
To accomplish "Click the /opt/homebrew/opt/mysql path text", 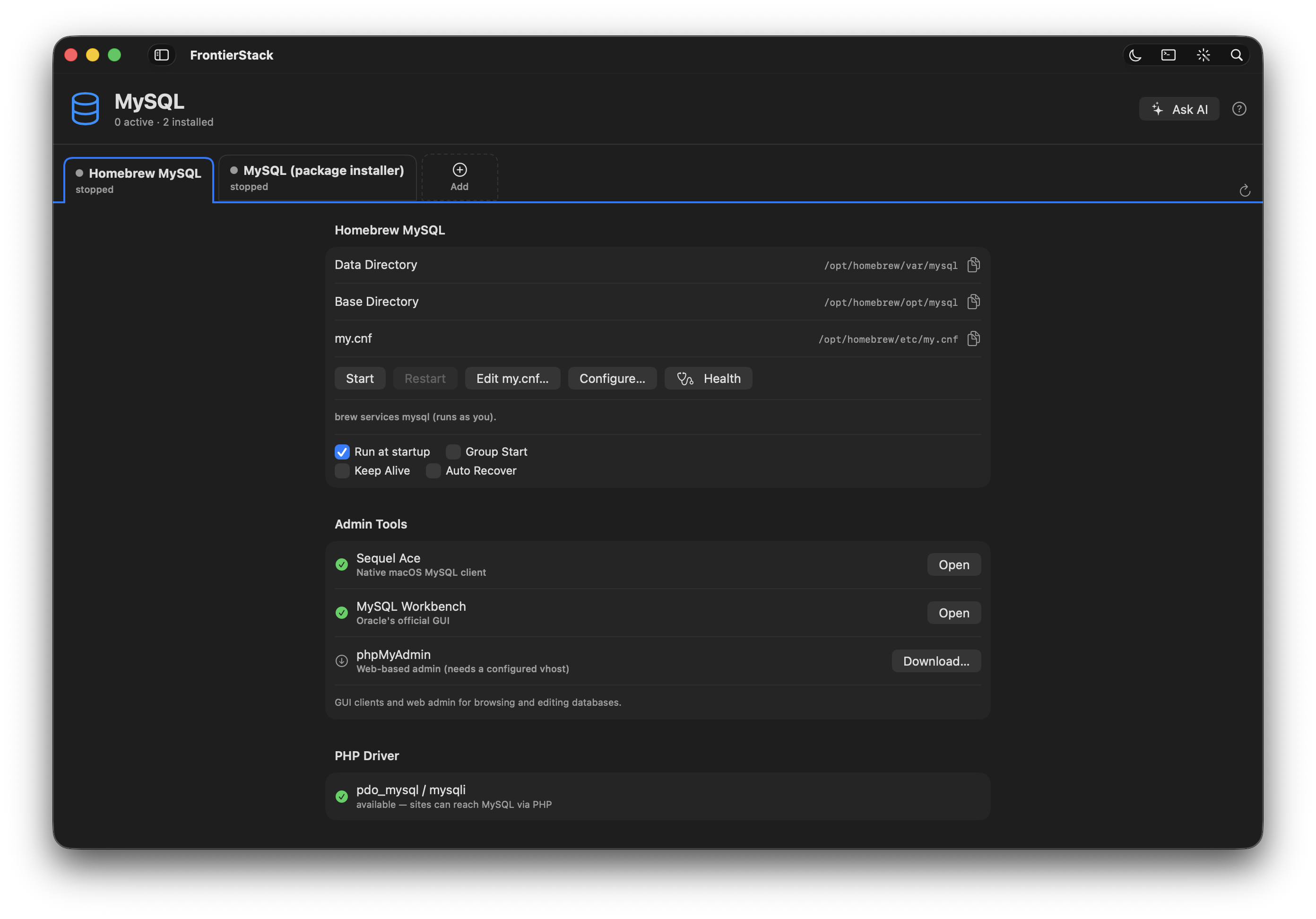I will point(891,302).
